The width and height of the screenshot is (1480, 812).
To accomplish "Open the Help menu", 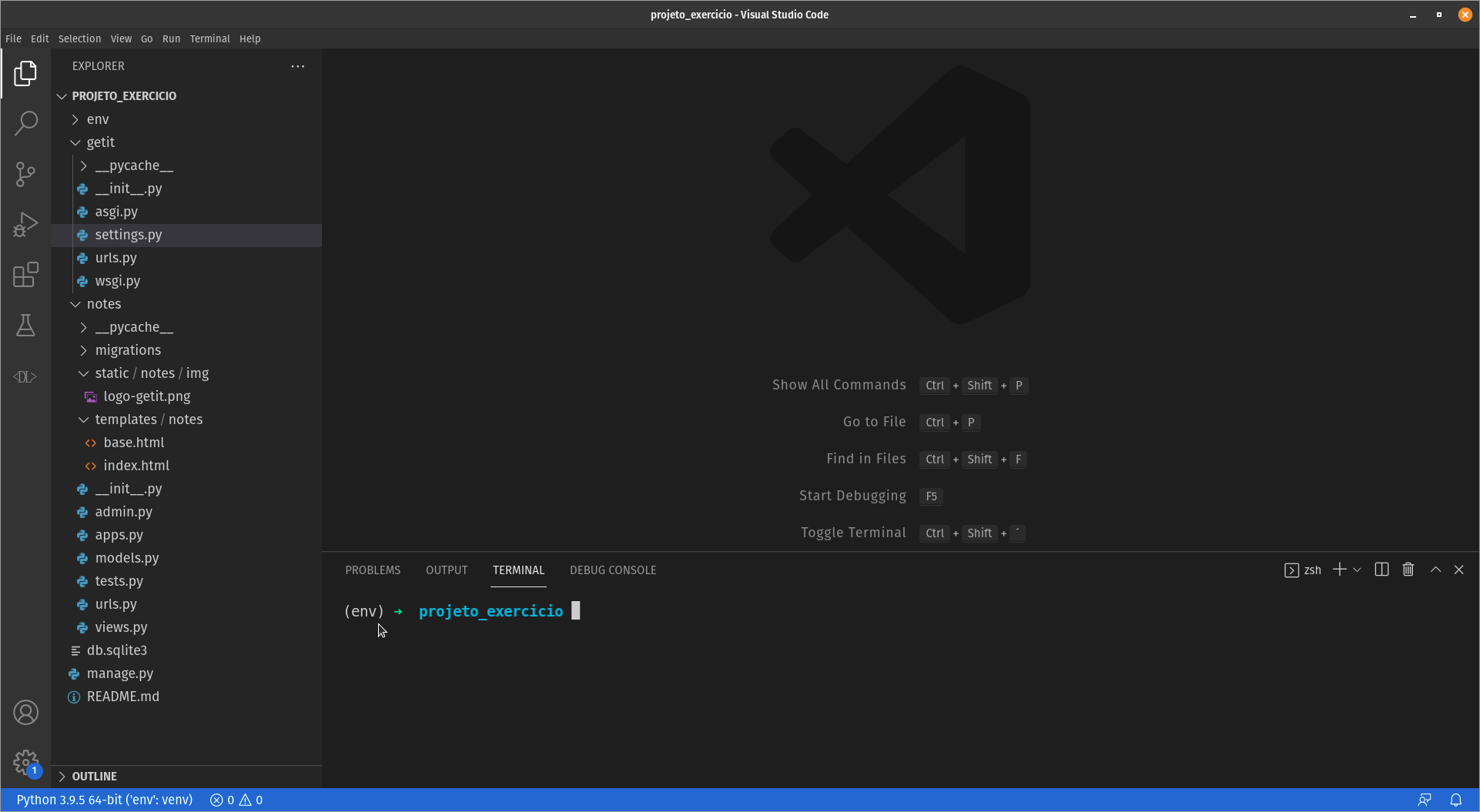I will [x=249, y=38].
